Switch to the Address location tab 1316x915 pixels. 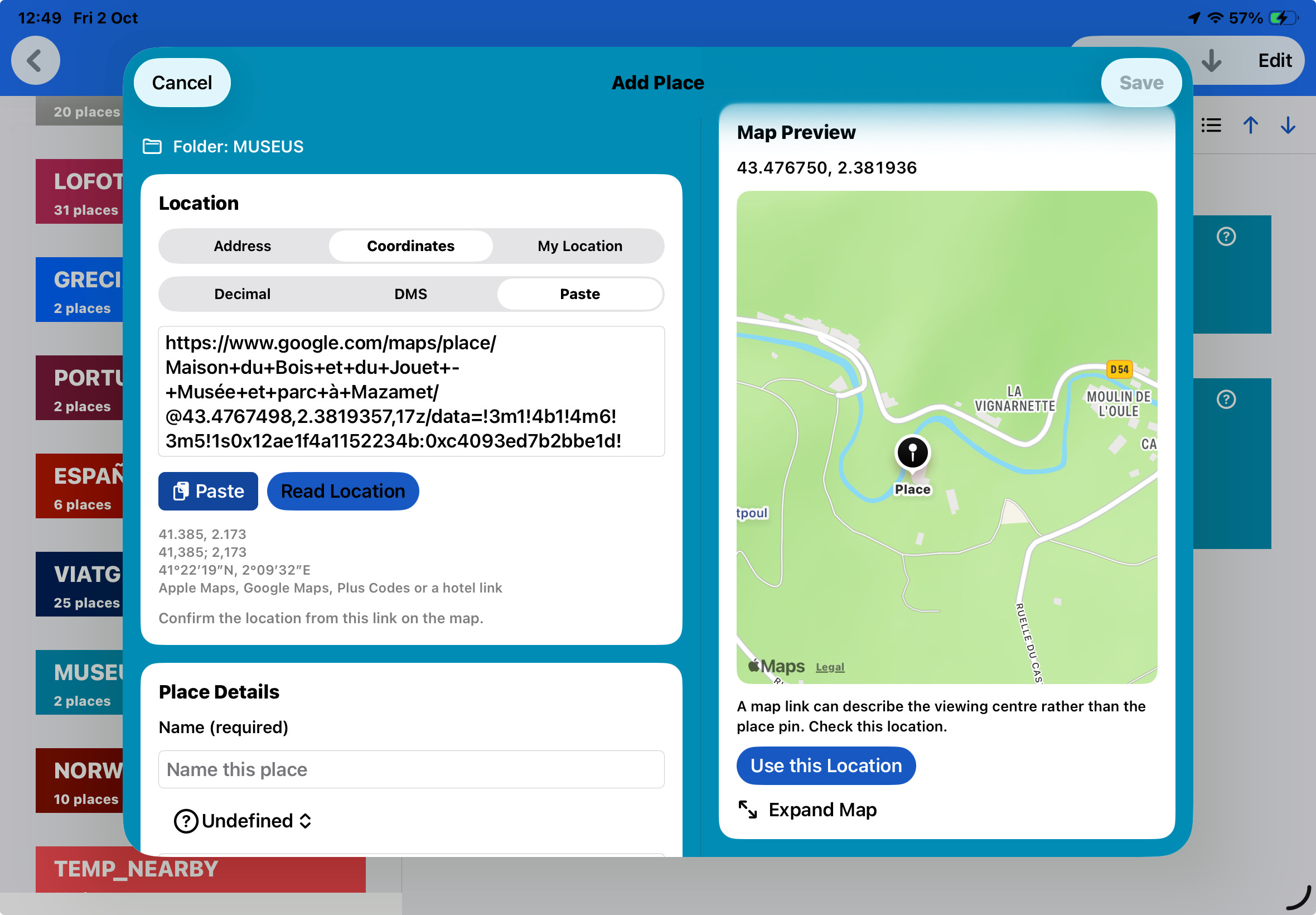pyautogui.click(x=243, y=246)
